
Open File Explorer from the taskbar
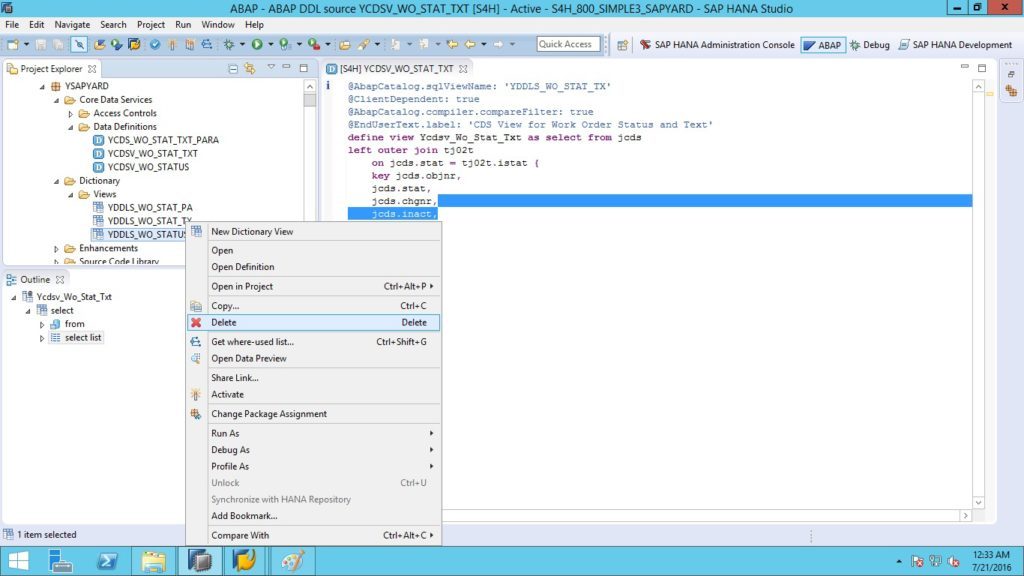point(153,561)
